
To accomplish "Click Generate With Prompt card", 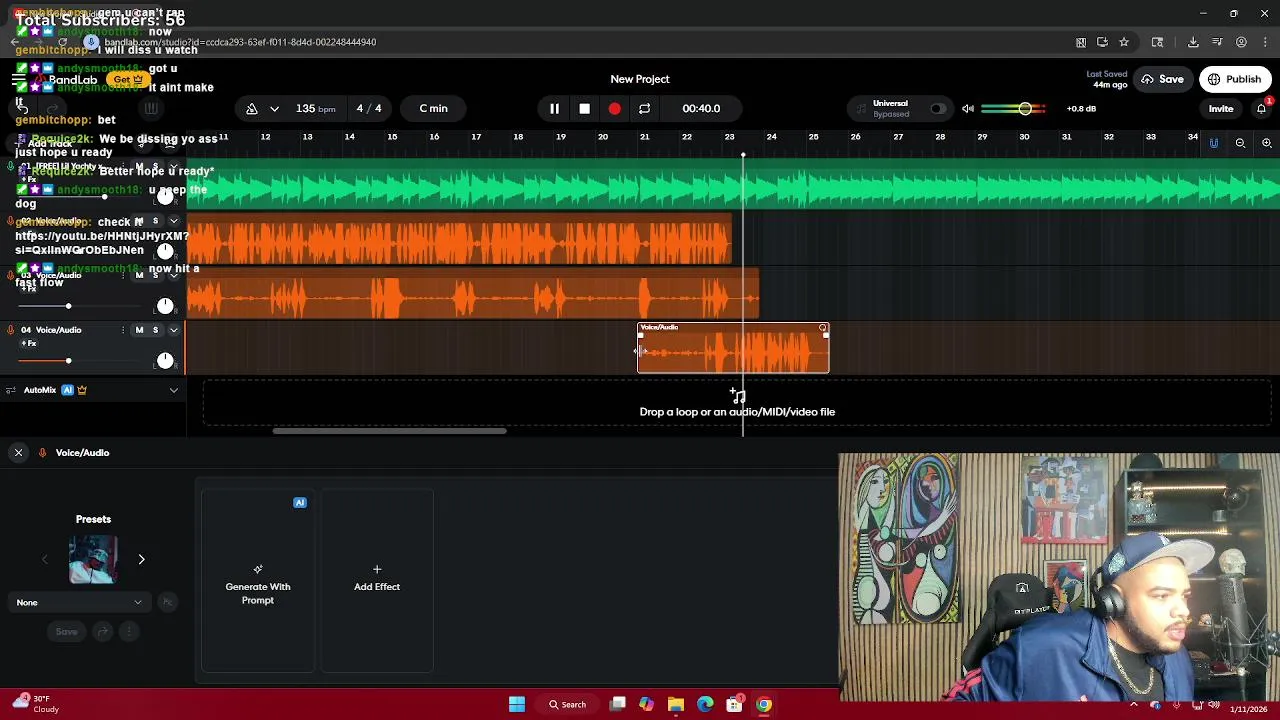I will pyautogui.click(x=257, y=582).
